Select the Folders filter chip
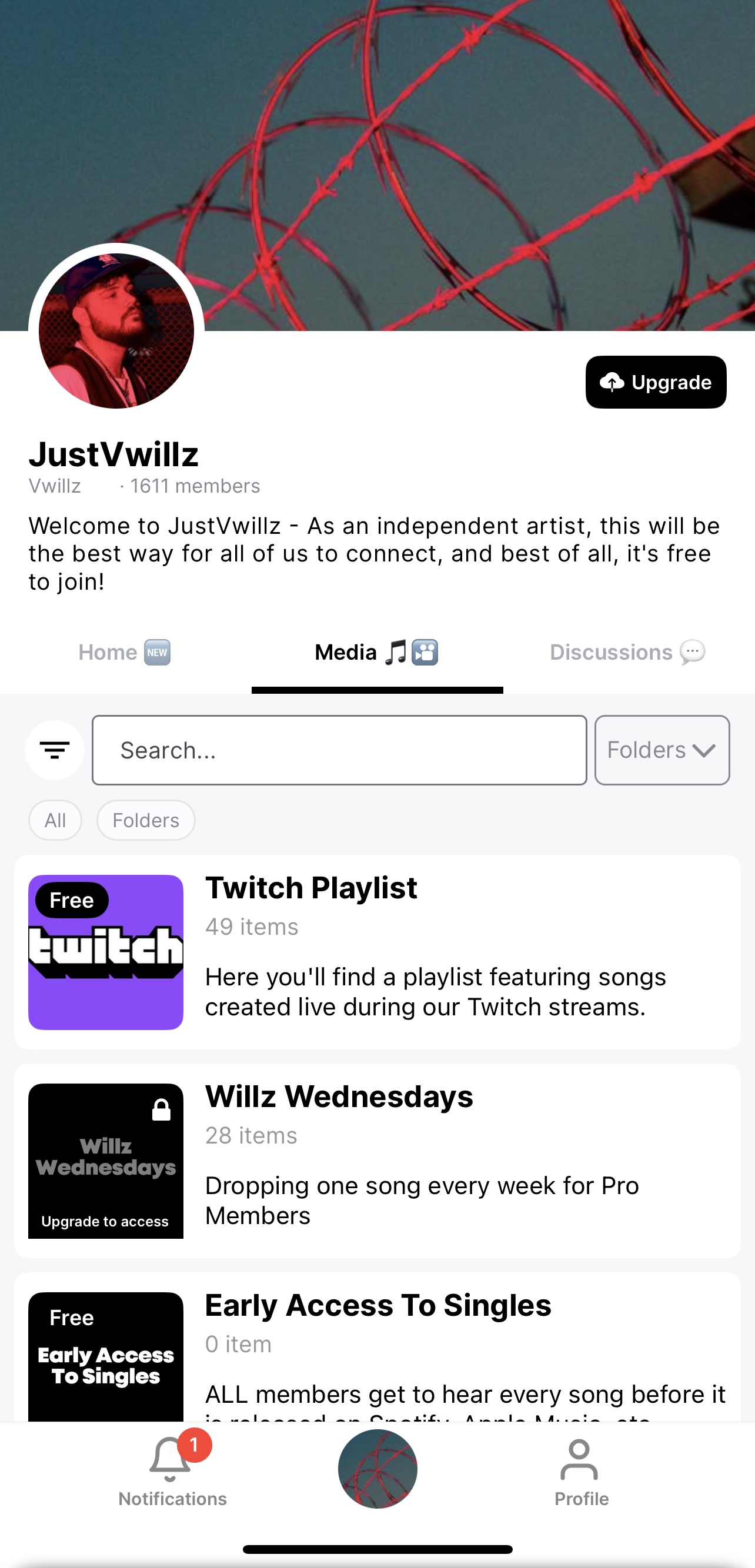The width and height of the screenshot is (755, 1568). click(x=146, y=820)
